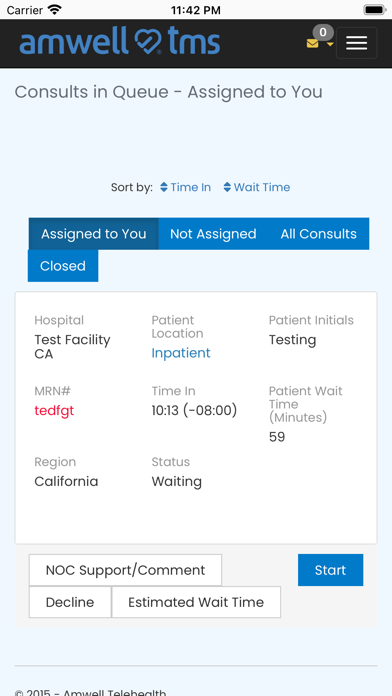This screenshot has height=696, width=392.
Task: Tap the Amwell TMS logo
Action: pos(120,41)
